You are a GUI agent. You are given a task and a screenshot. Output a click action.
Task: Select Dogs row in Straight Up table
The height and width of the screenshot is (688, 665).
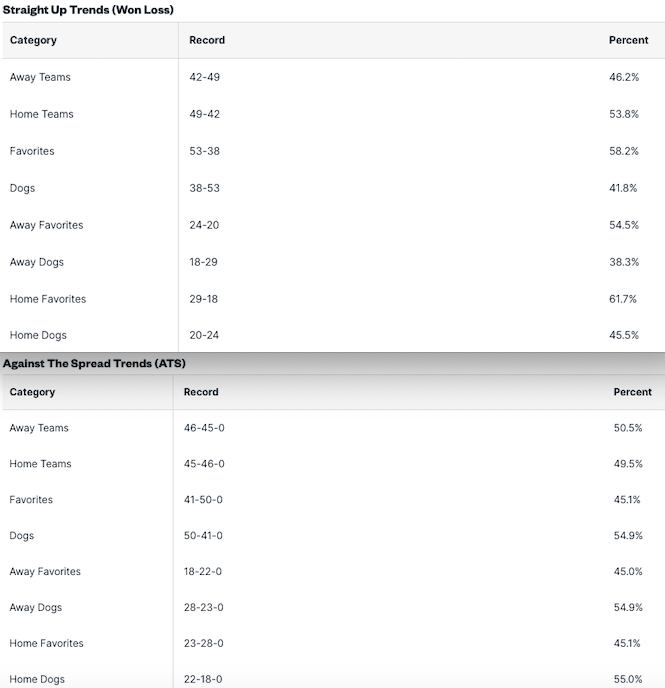point(22,188)
